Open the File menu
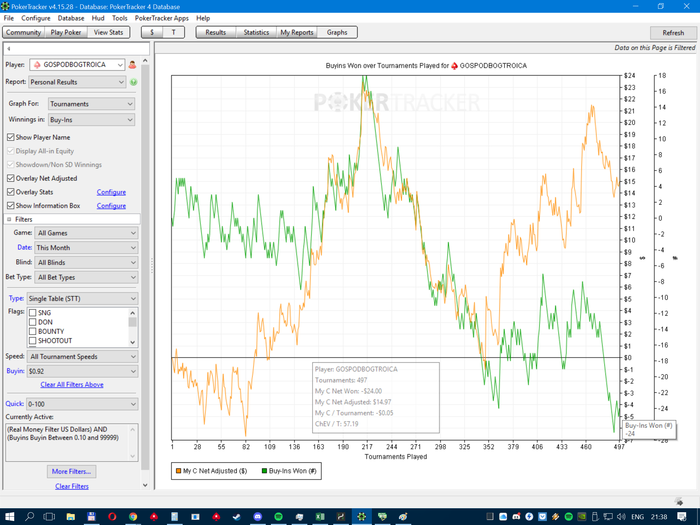The height and width of the screenshot is (525, 700). (x=9, y=18)
